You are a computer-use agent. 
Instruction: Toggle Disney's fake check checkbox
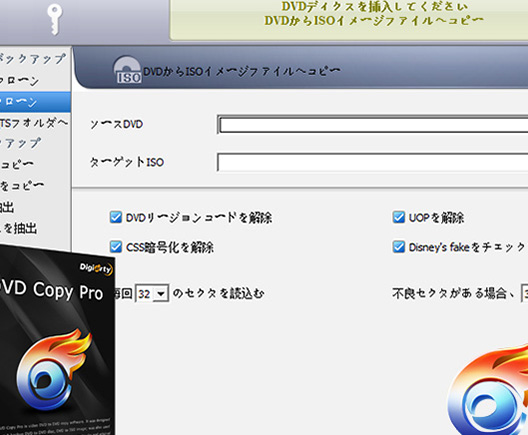pyautogui.click(x=399, y=247)
